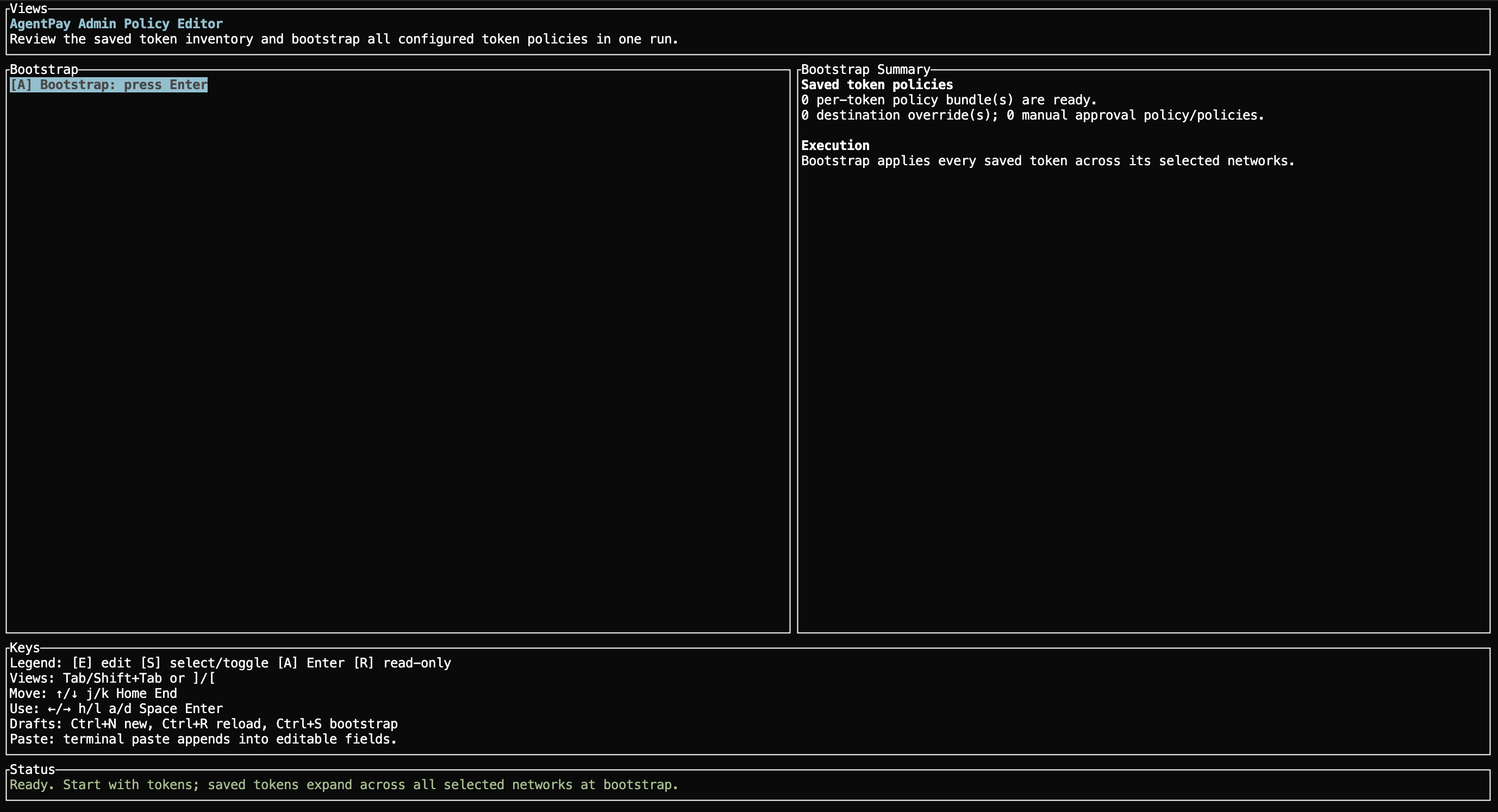The height and width of the screenshot is (812, 1498).
Task: Expand the Saved token policies section
Action: [876, 84]
